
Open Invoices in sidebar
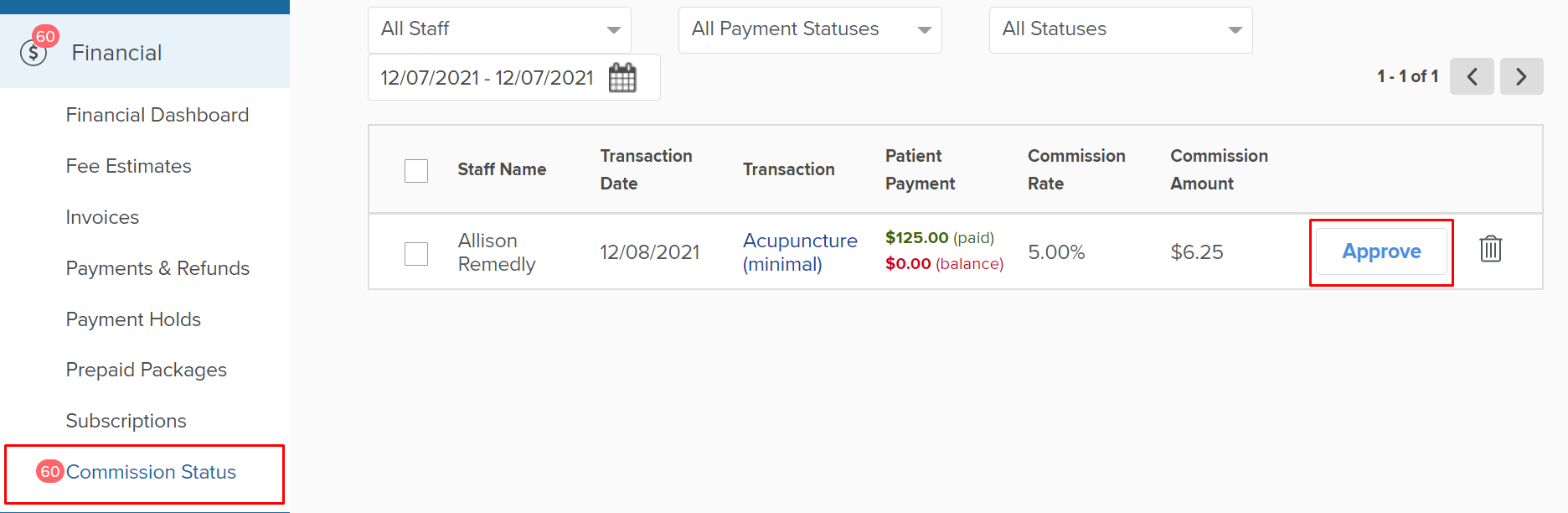click(x=102, y=217)
